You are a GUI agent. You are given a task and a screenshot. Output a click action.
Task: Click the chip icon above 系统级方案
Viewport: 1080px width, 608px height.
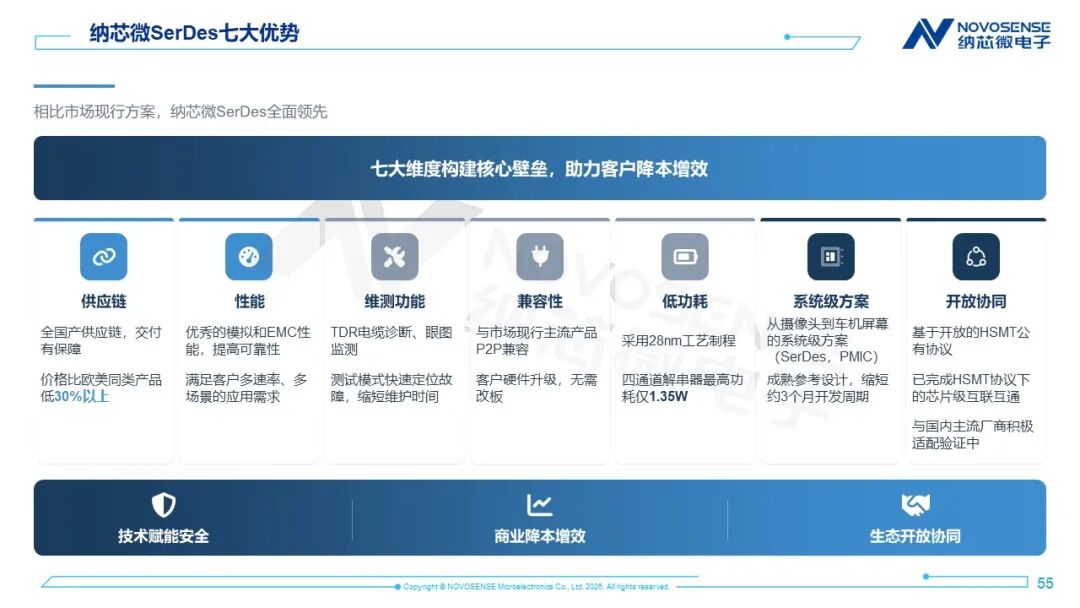tap(831, 257)
